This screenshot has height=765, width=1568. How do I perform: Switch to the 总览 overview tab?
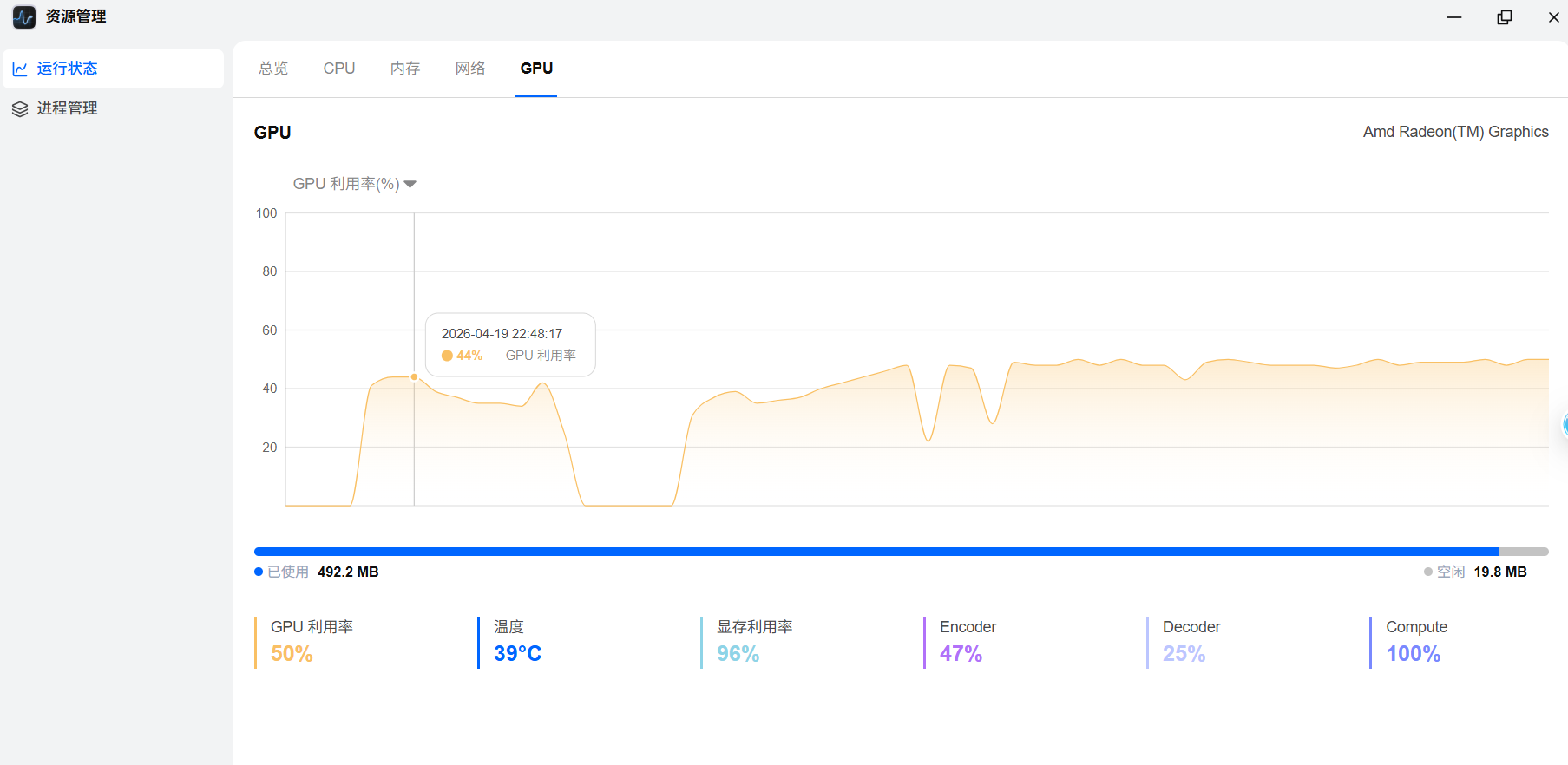pos(273,69)
